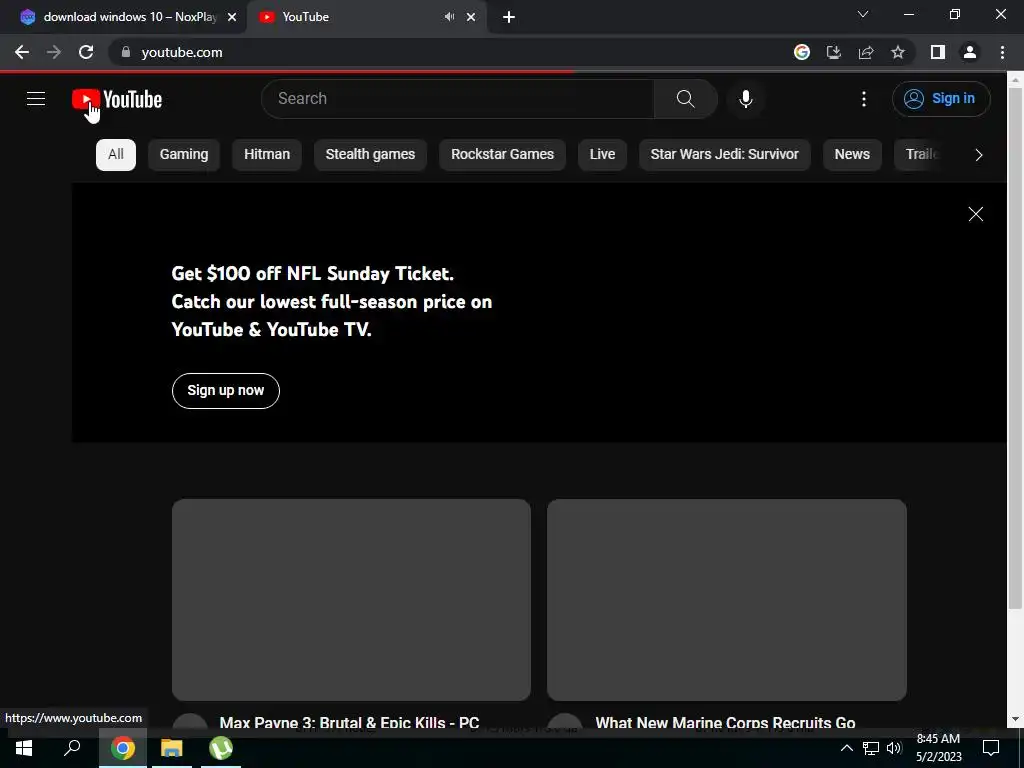Select the Live filter chip
This screenshot has width=1024, height=768.
tap(602, 155)
